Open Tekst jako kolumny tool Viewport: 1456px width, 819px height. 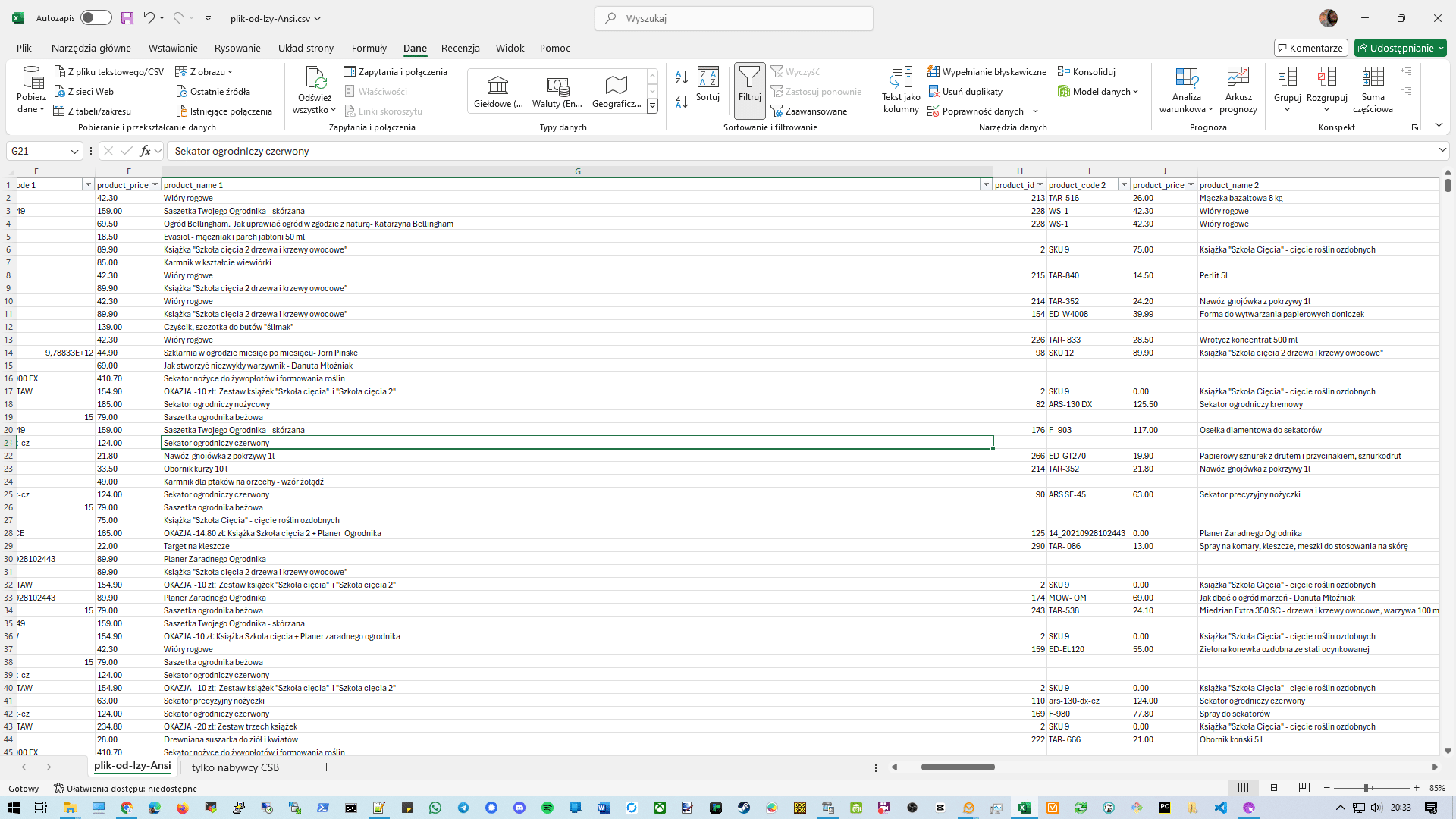901,77
